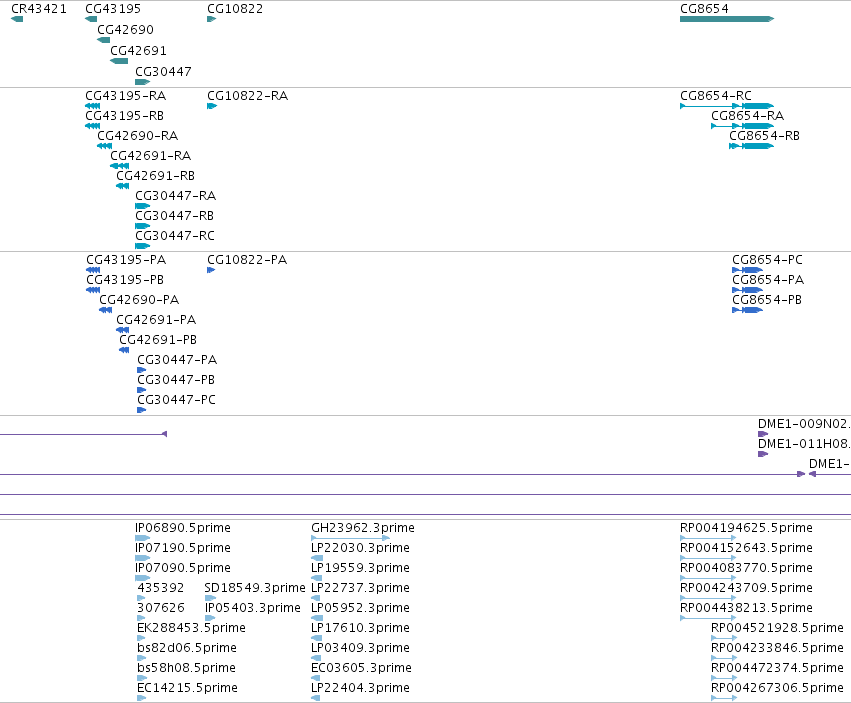Click the CR43421 gene label
Image resolution: width=851 pixels, height=703 pixels.
[x=39, y=9]
